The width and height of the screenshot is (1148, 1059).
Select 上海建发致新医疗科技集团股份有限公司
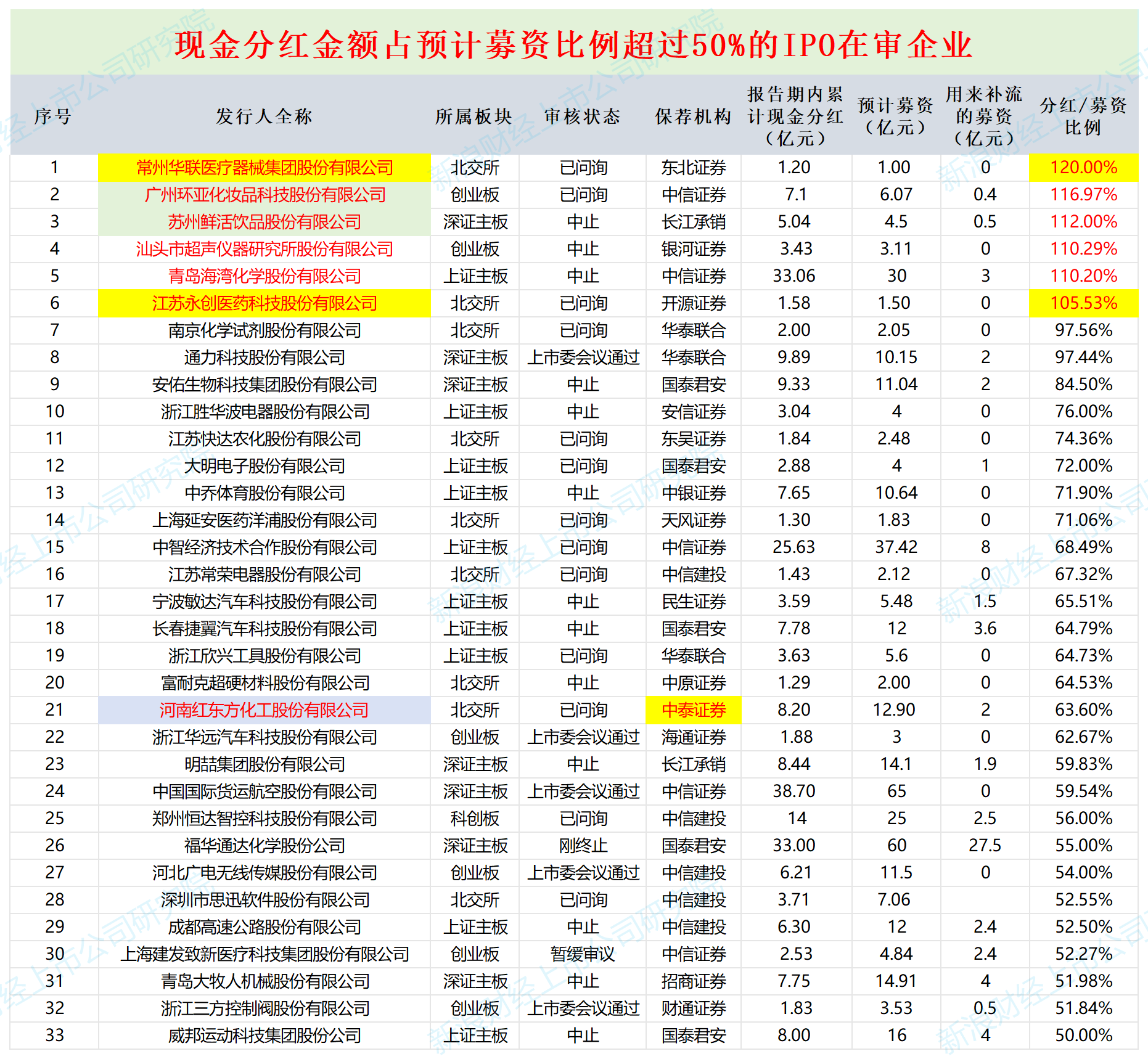click(x=264, y=954)
